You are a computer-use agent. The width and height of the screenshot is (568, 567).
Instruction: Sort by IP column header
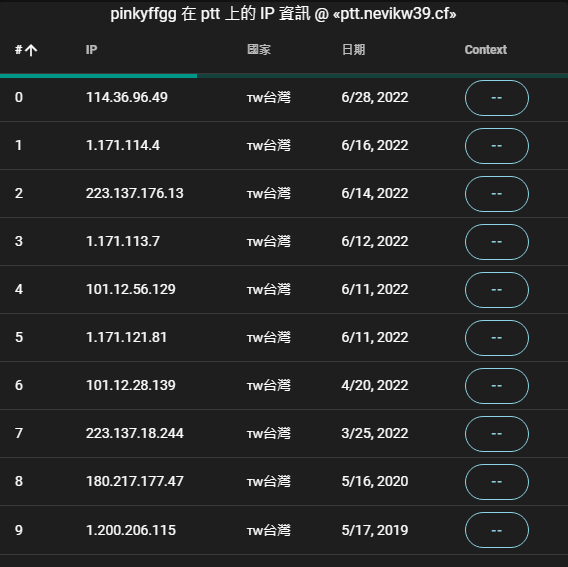[x=91, y=50]
